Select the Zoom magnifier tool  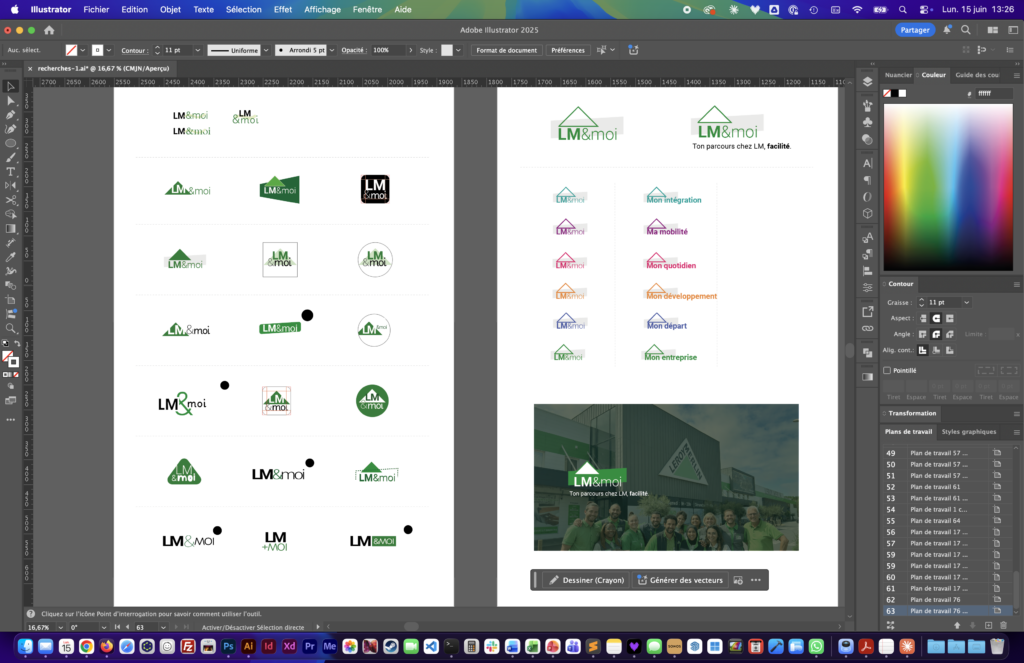(10, 329)
